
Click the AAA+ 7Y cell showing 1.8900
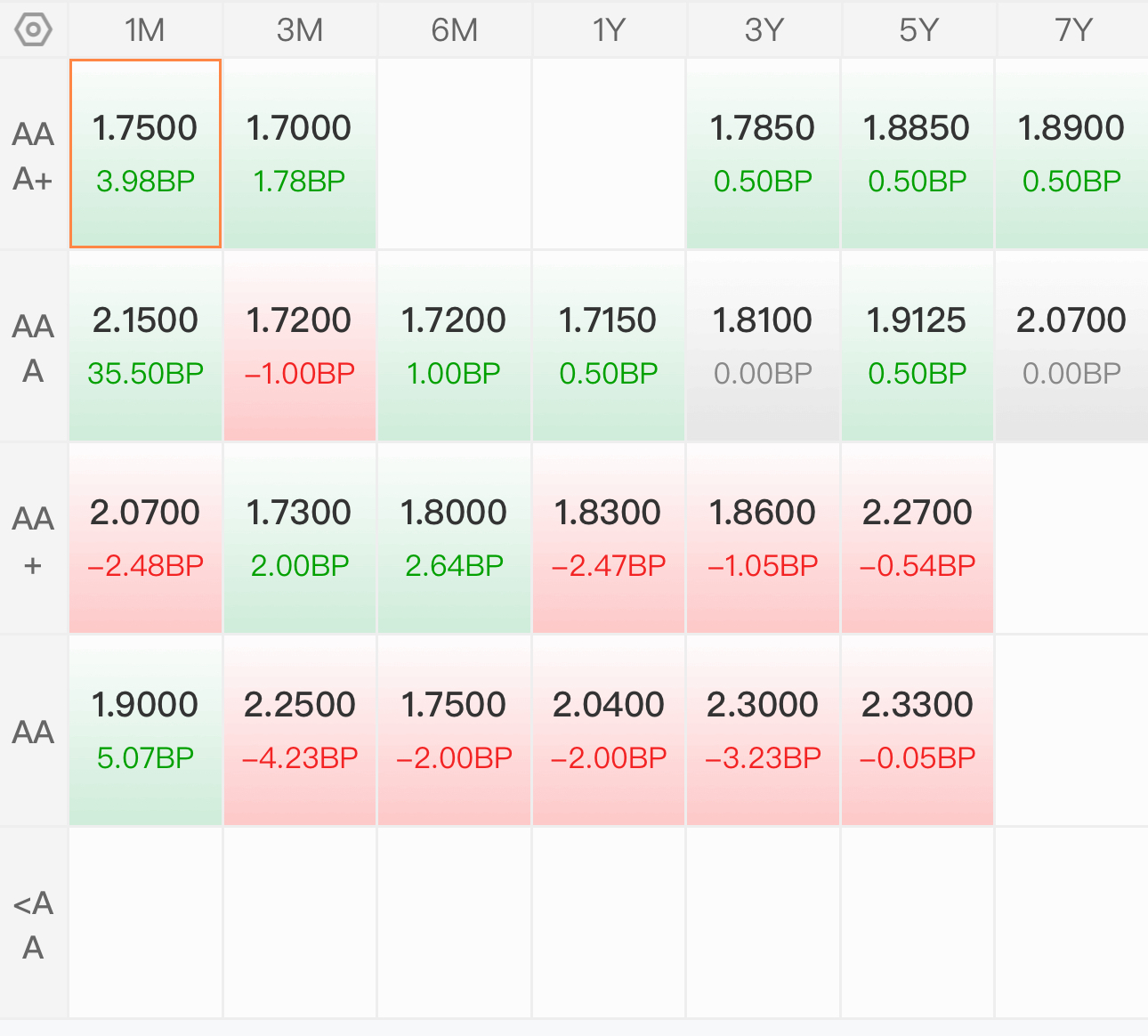[x=1071, y=154]
